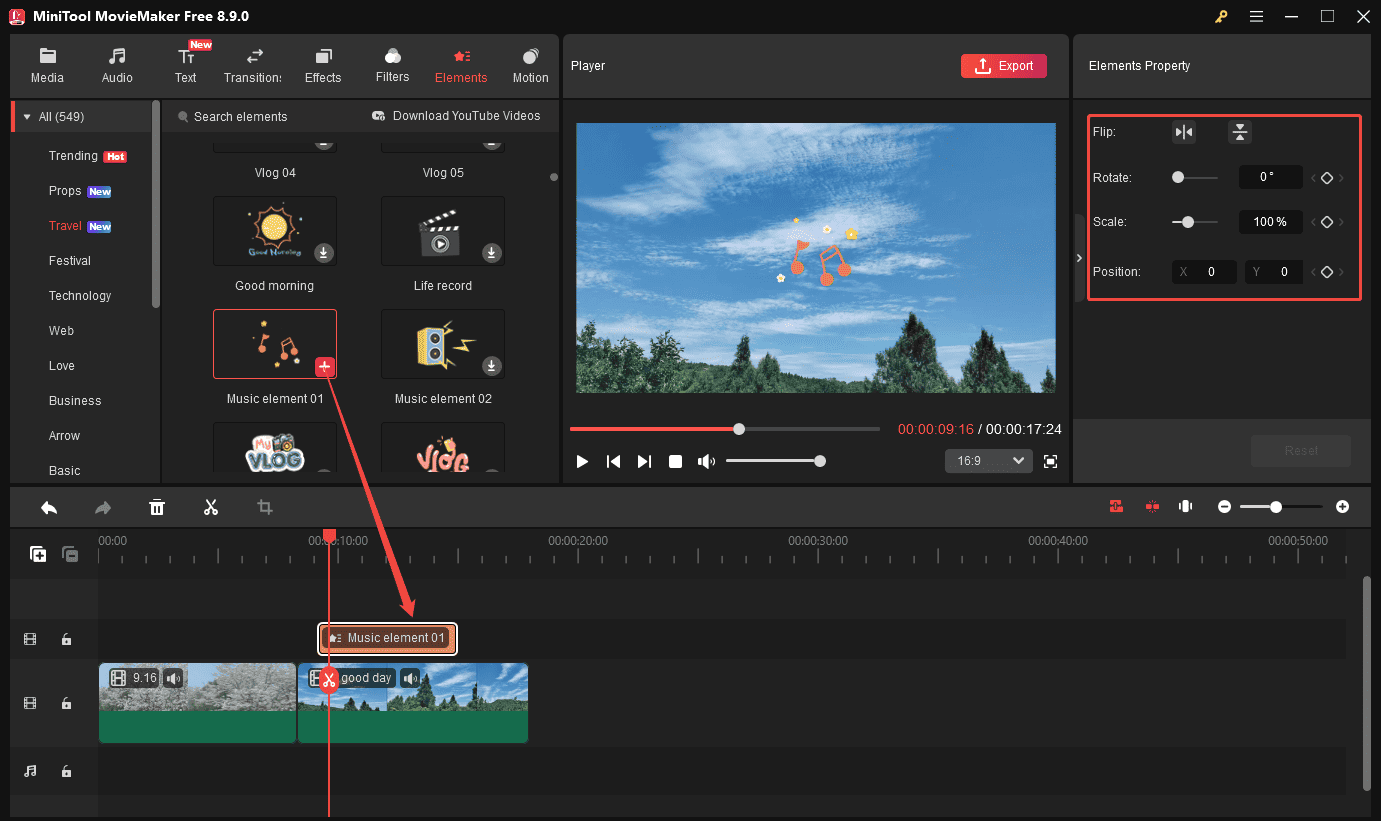Viewport: 1381px width, 821px height.
Task: Mute the player volume speaker
Action: [707, 461]
